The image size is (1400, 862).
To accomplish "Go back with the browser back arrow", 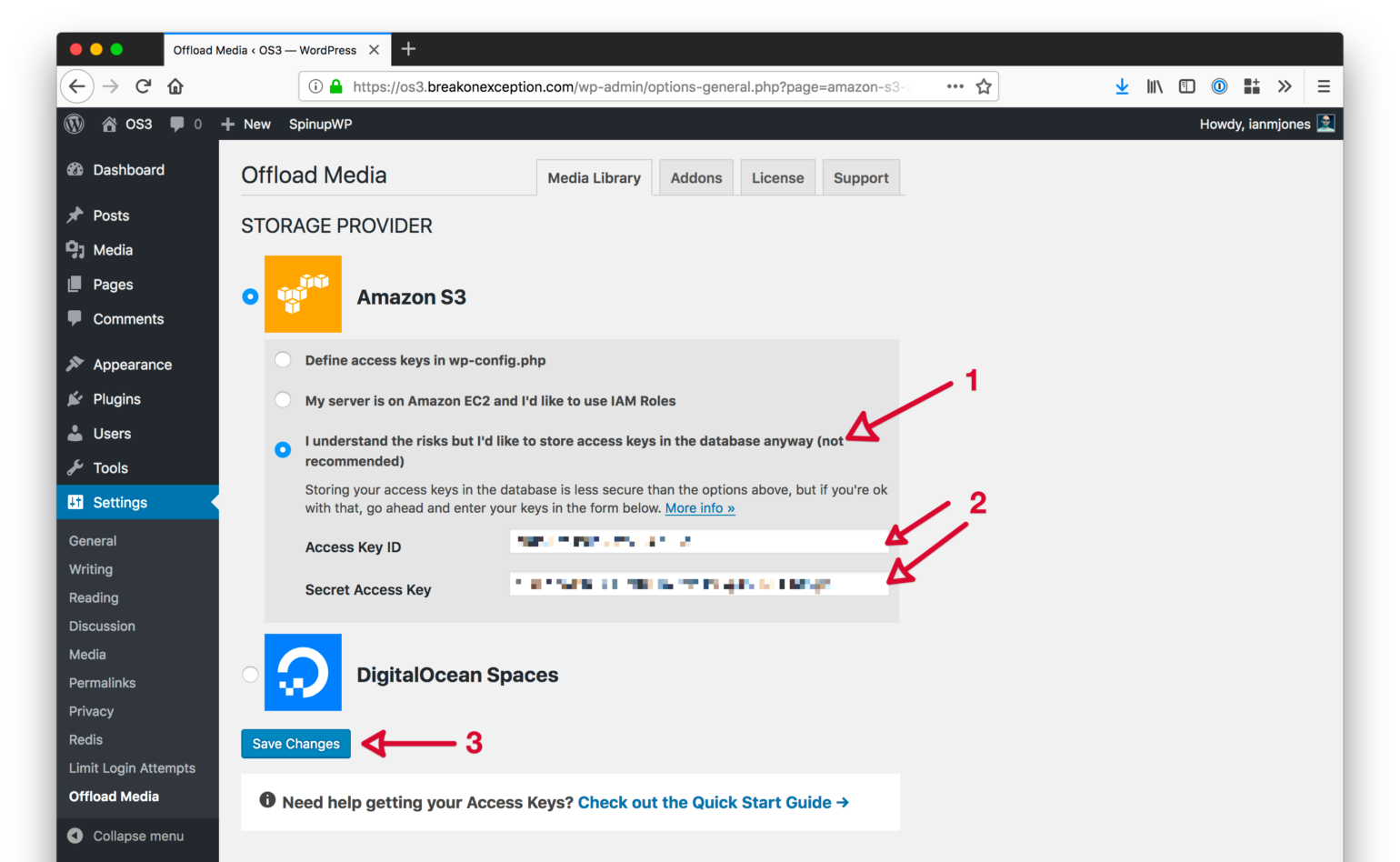I will pyautogui.click(x=77, y=86).
